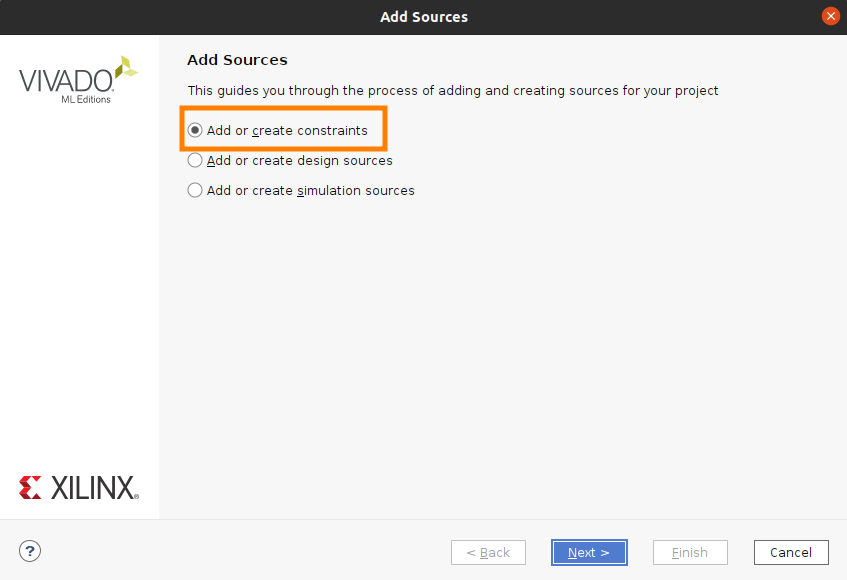Click the wizard description sentence
The width and height of the screenshot is (847, 580).
[453, 91]
